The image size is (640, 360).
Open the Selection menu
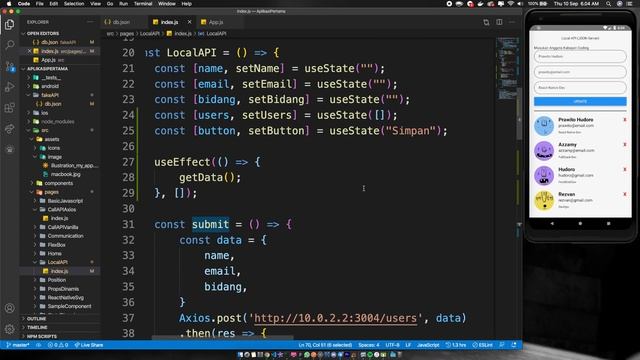(74, 4)
